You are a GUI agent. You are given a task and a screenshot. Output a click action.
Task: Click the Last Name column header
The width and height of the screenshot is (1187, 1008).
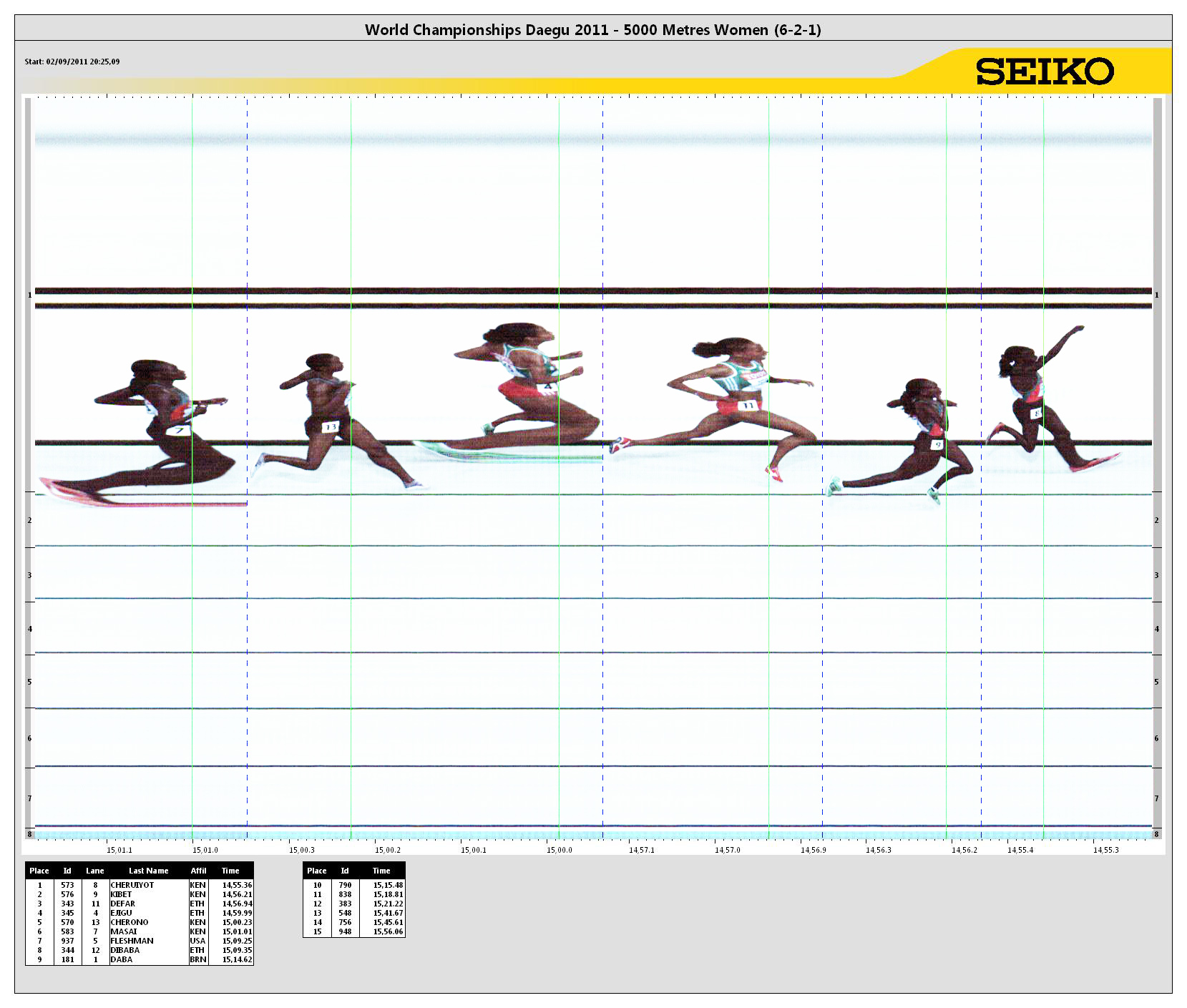[x=148, y=871]
